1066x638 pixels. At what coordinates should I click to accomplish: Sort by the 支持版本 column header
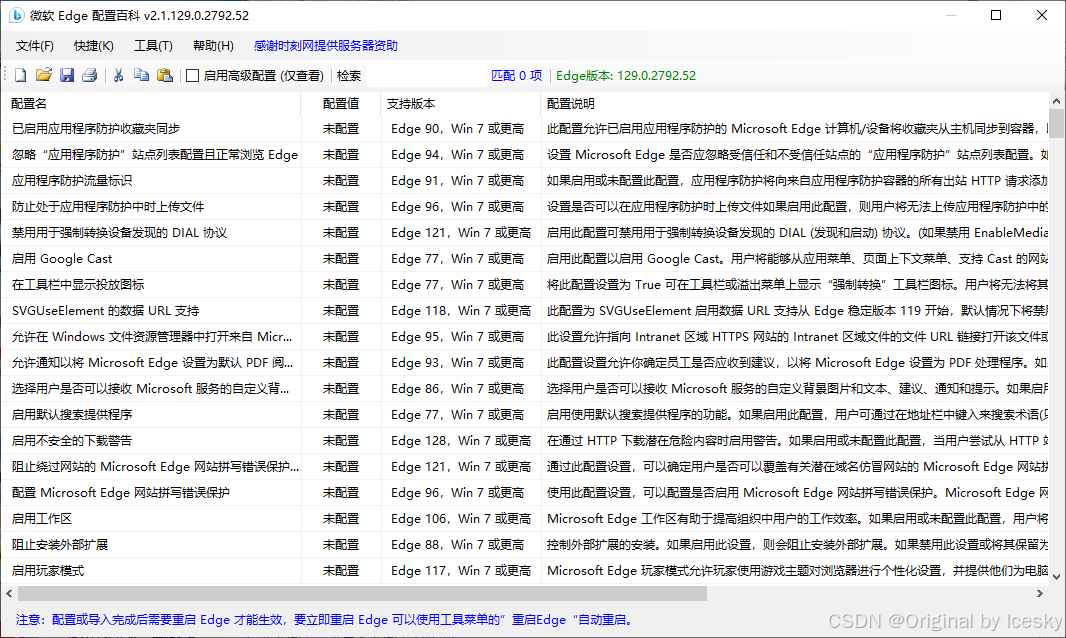461,103
